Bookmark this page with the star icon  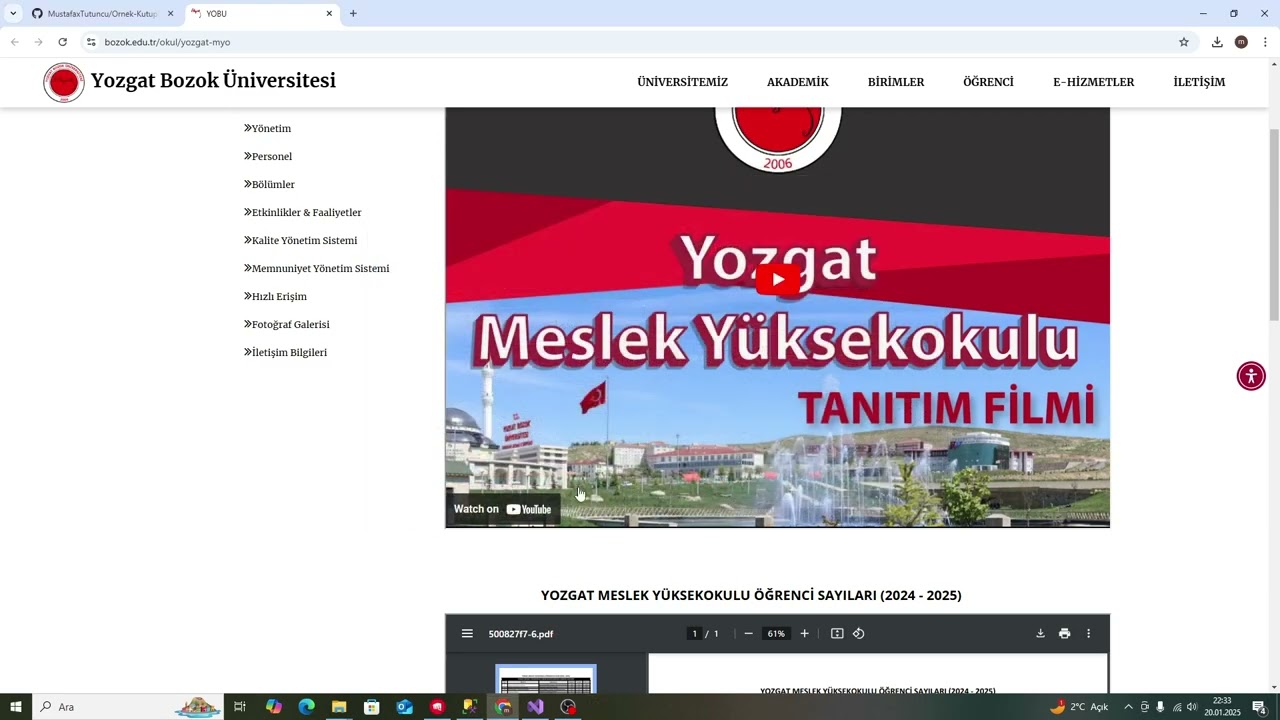click(1184, 42)
